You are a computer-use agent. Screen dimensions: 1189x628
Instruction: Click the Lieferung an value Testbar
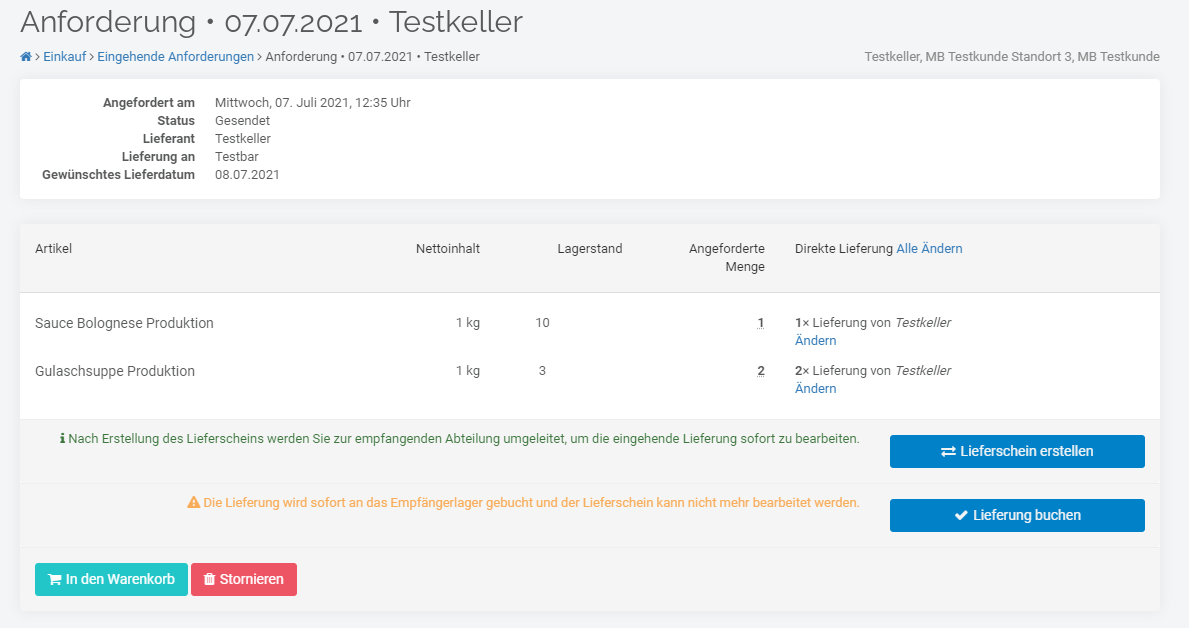click(237, 156)
